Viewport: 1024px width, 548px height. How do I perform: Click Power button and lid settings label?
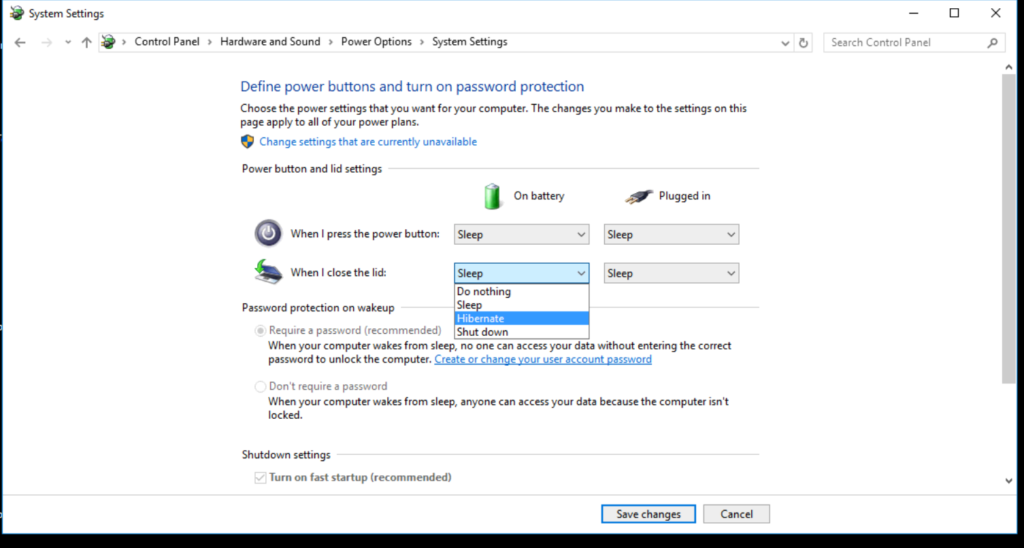pos(312,169)
